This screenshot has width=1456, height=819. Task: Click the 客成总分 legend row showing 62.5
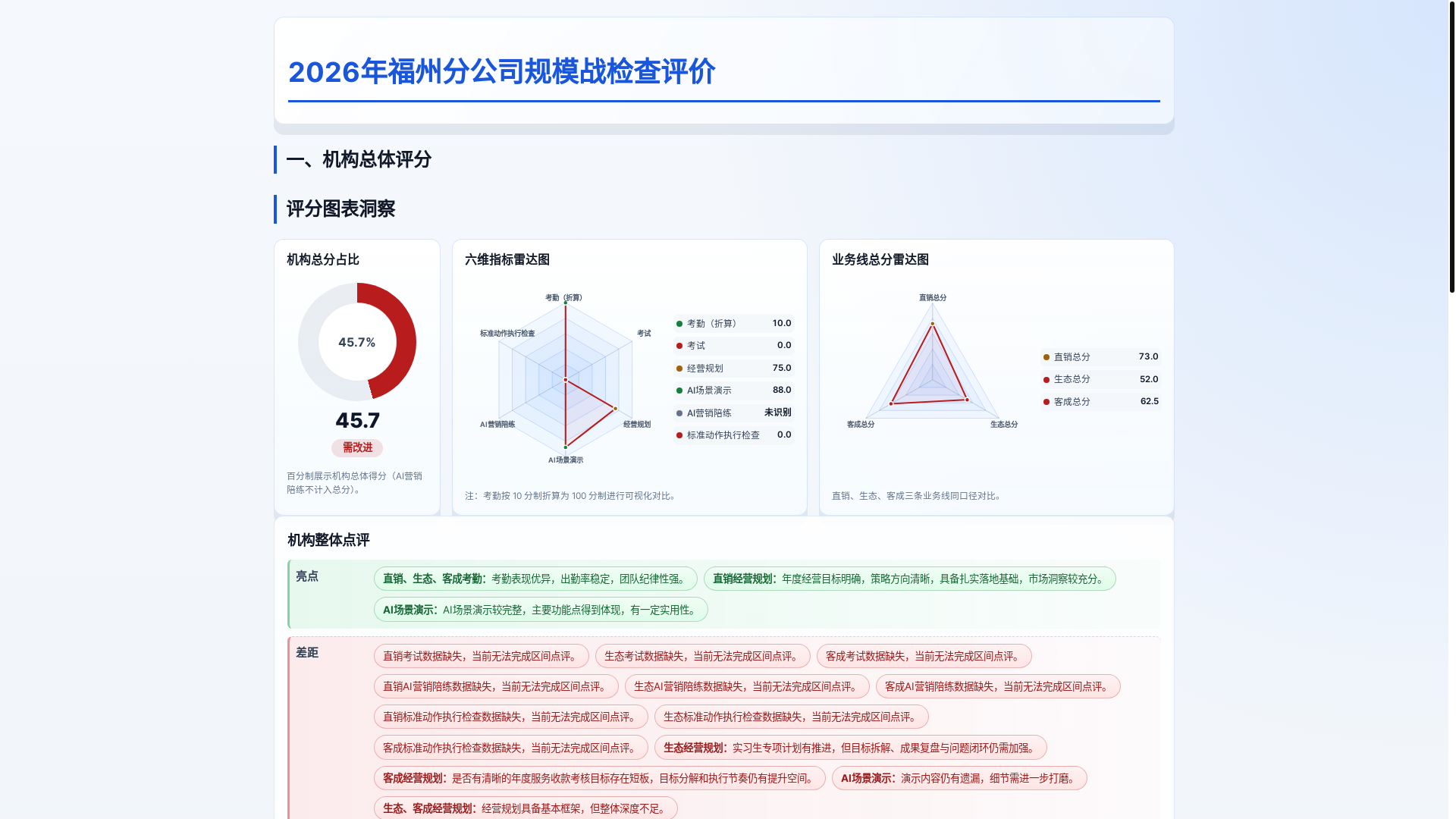pos(1100,402)
